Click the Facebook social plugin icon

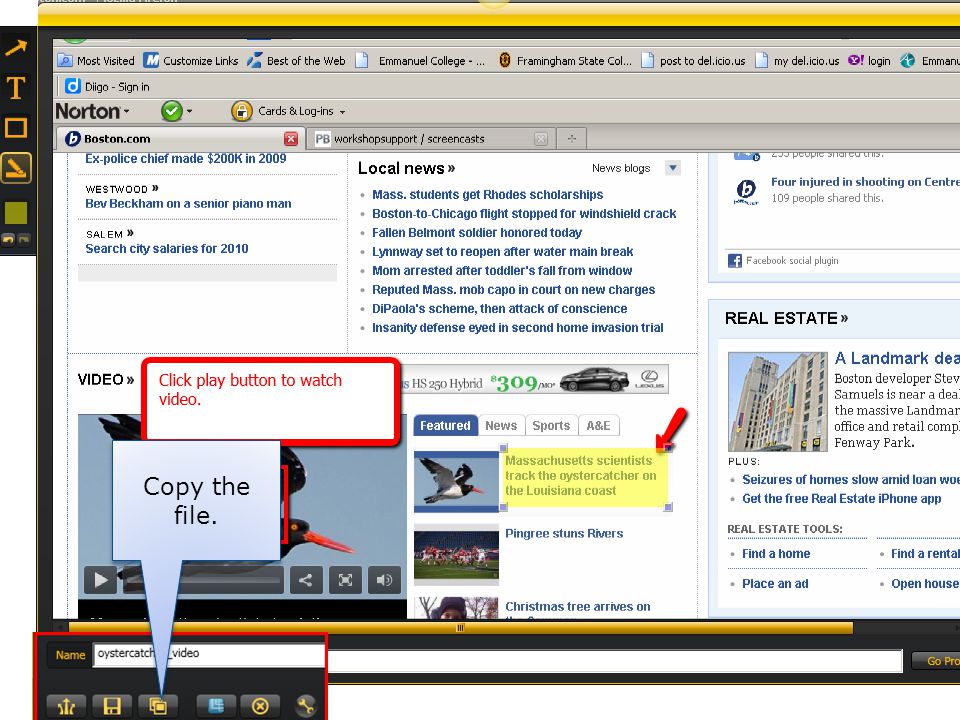735,261
